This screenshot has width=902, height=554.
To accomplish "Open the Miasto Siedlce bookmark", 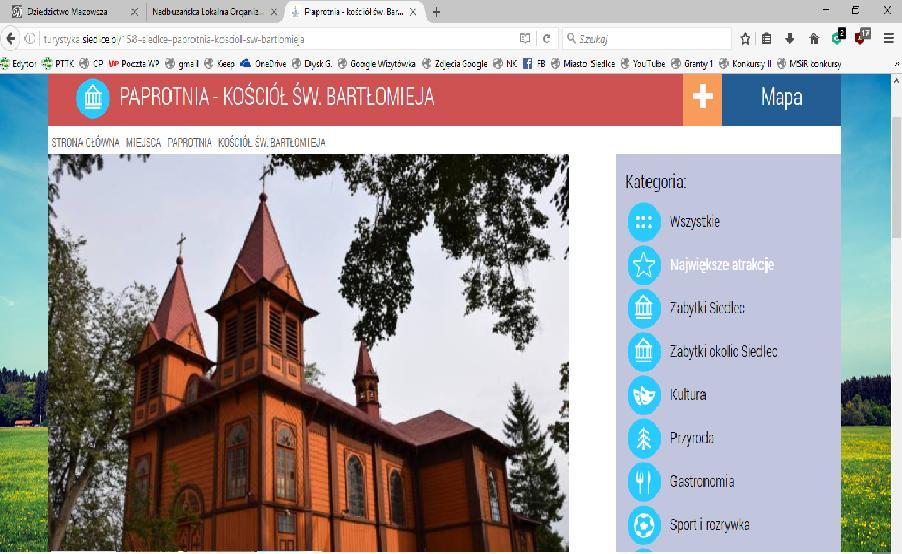I will (x=583, y=63).
